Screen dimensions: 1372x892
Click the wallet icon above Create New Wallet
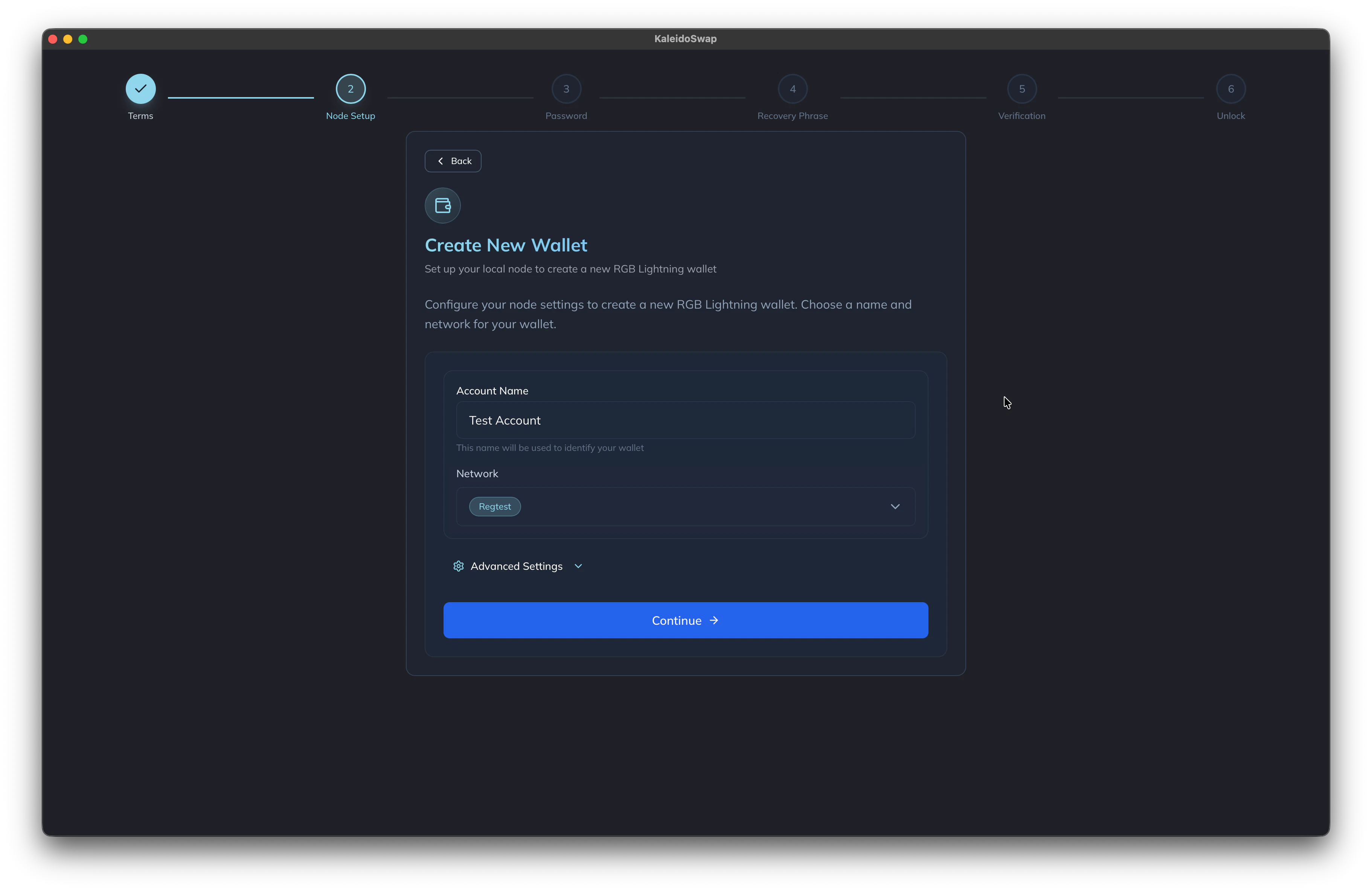442,206
